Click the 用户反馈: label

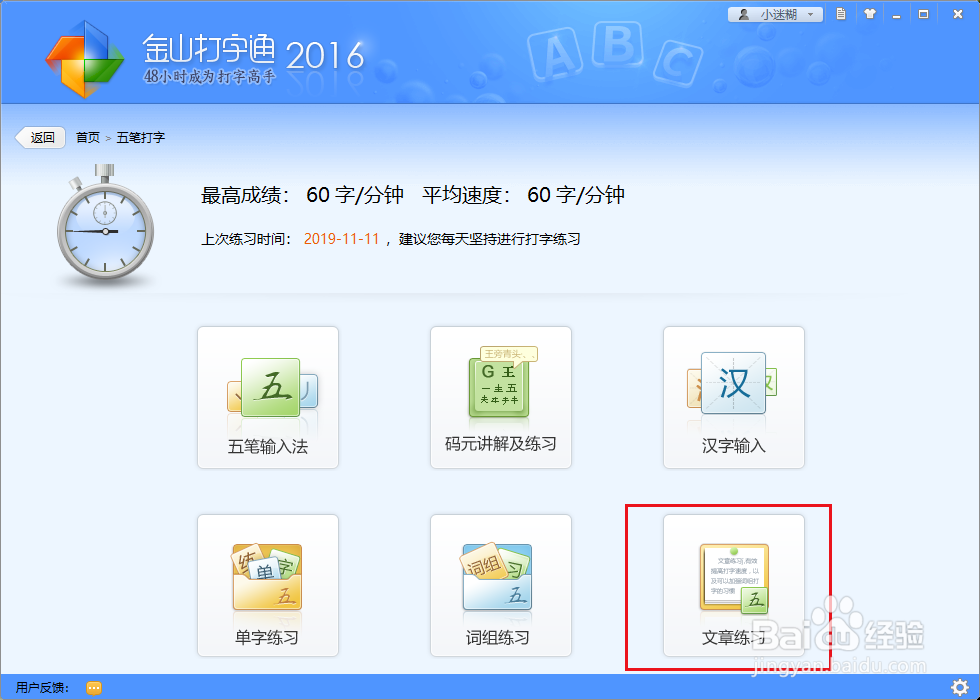click(42, 688)
